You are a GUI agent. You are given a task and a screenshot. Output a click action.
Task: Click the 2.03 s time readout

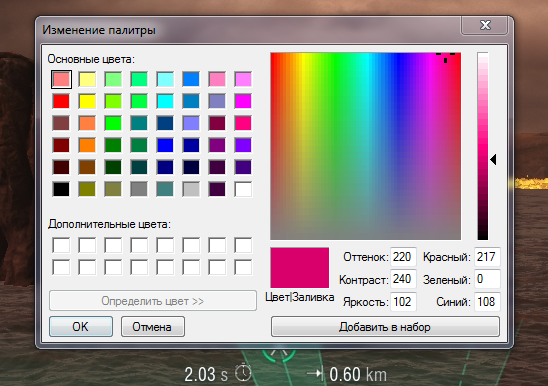pos(206,374)
